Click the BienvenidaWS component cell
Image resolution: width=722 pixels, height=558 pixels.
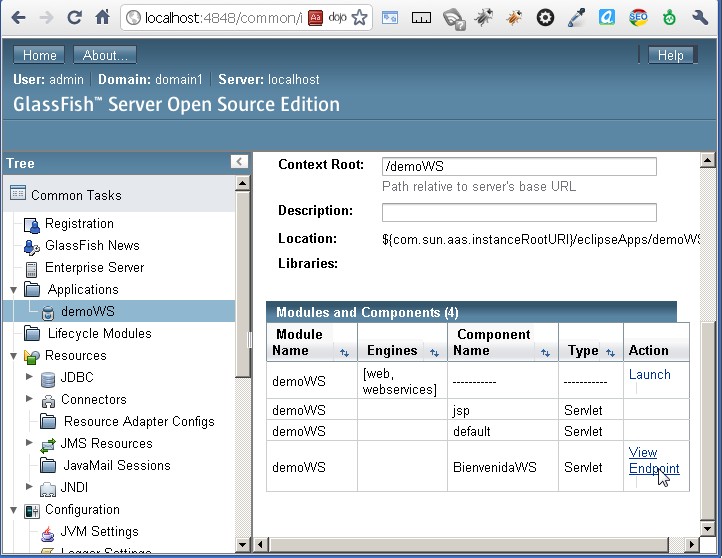pyautogui.click(x=503, y=466)
